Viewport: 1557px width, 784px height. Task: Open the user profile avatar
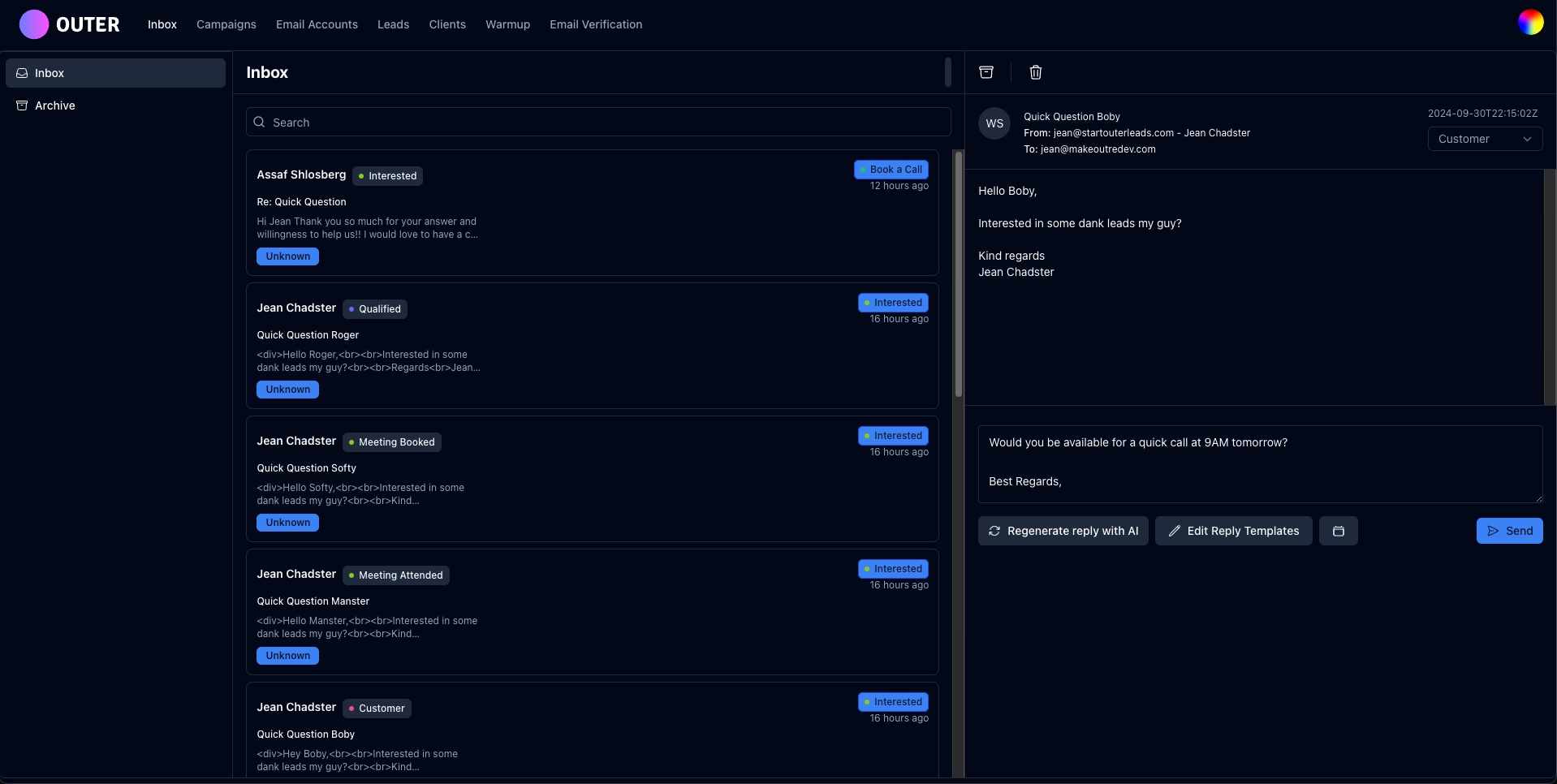(1530, 23)
